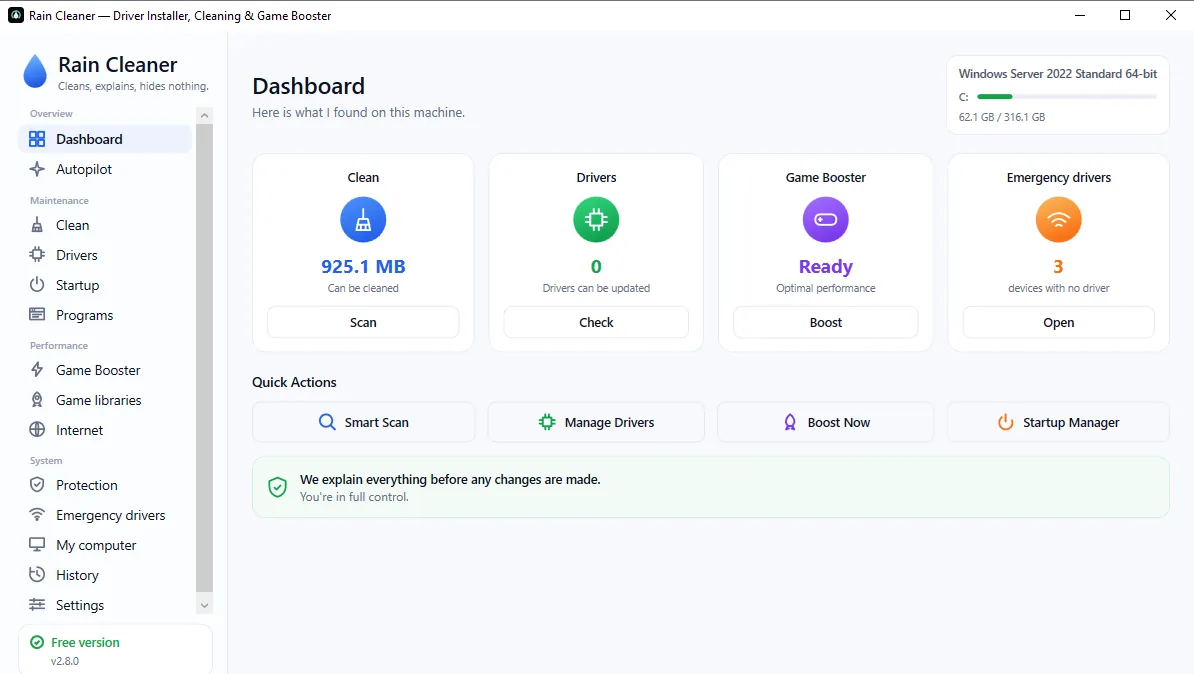Click the Startup power icon in sidebar
1194x674 pixels.
(37, 285)
